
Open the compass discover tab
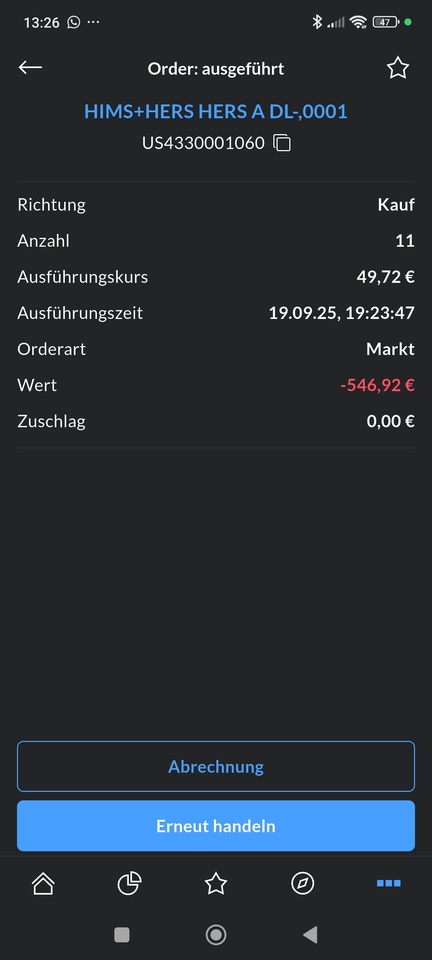pyautogui.click(x=302, y=883)
